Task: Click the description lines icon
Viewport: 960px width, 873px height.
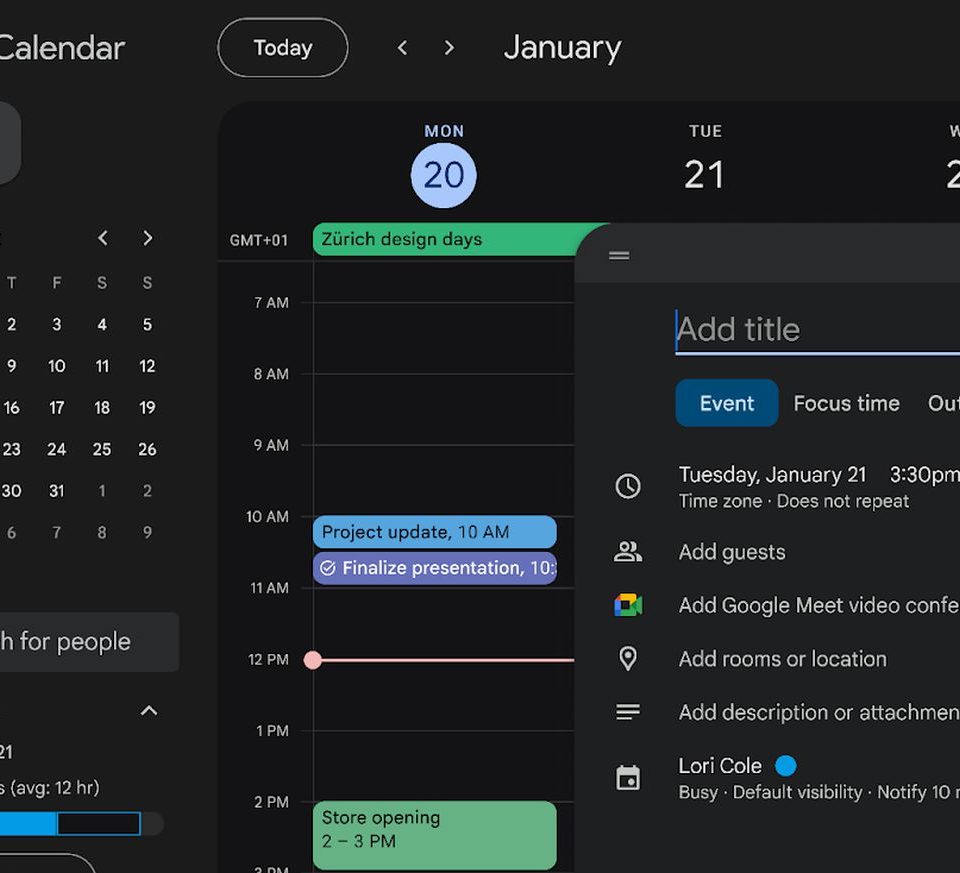Action: tap(628, 712)
